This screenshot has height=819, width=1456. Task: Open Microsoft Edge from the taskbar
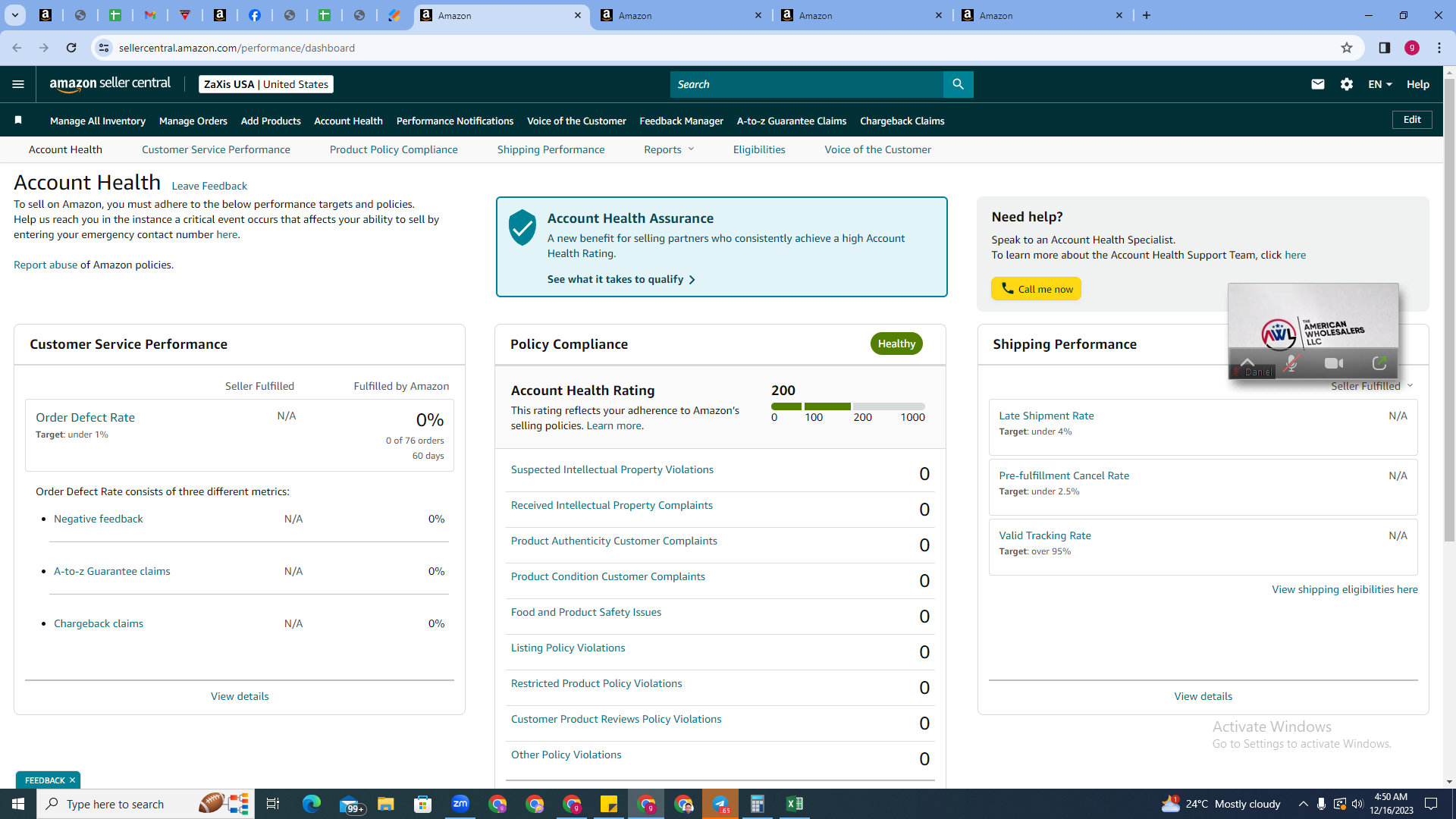pyautogui.click(x=312, y=804)
